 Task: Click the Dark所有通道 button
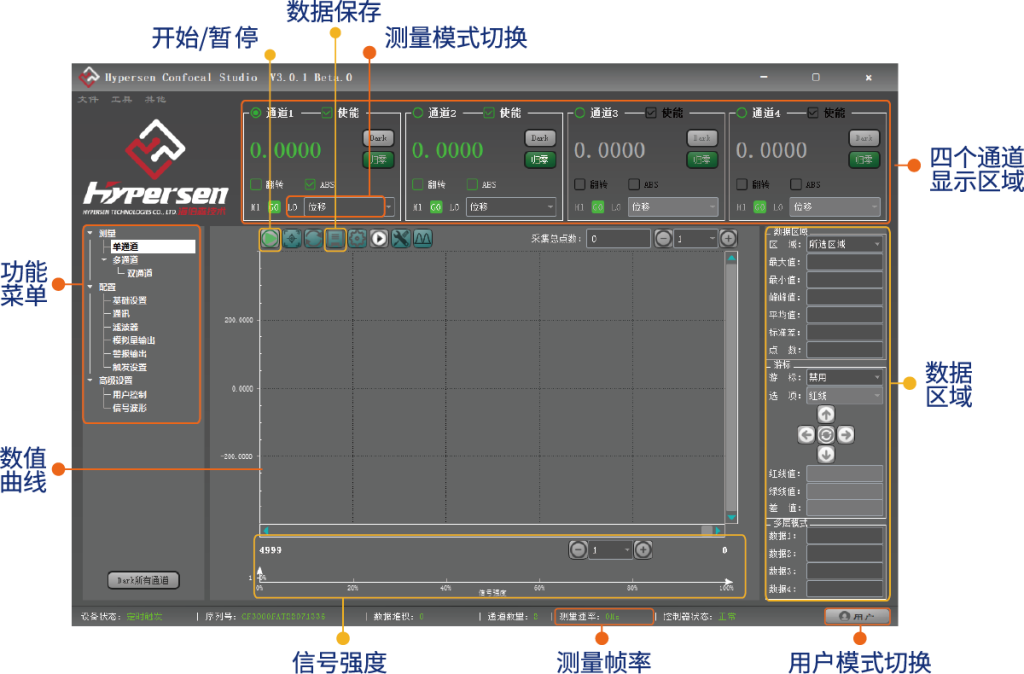pyautogui.click(x=143, y=580)
